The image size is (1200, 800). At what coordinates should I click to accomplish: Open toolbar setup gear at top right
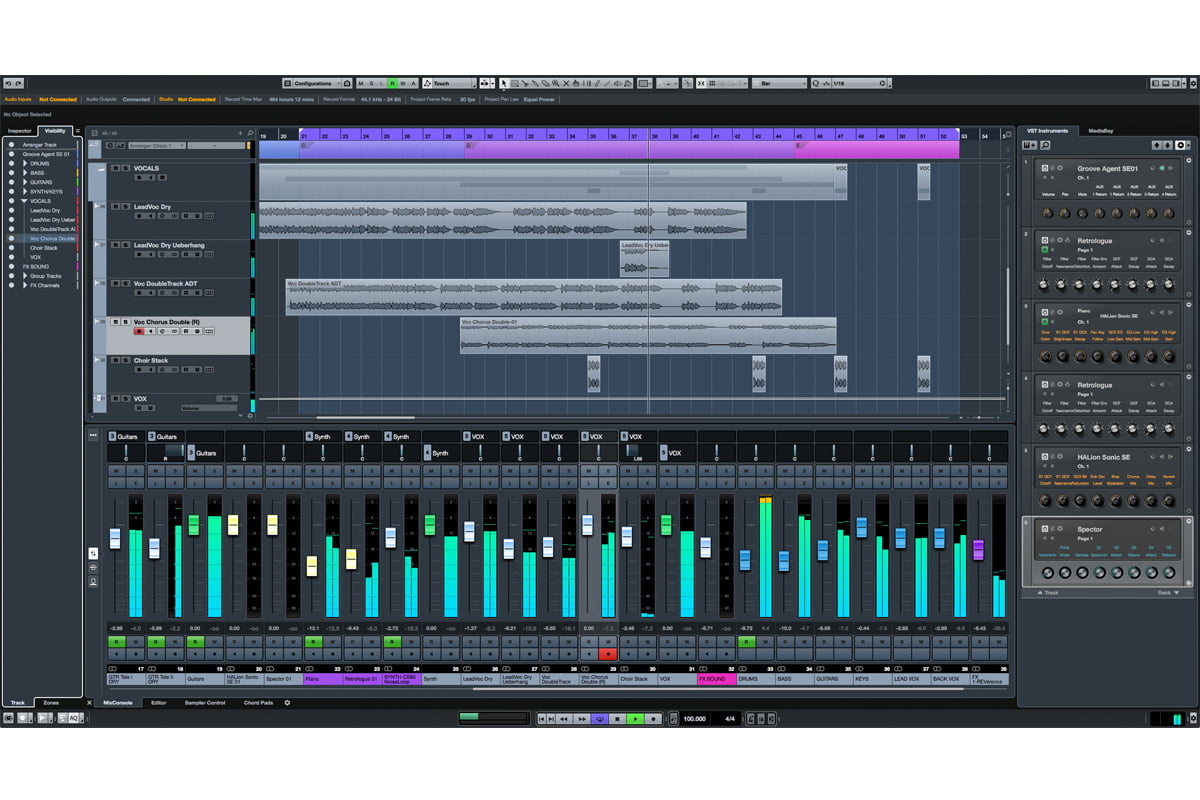coord(1193,83)
